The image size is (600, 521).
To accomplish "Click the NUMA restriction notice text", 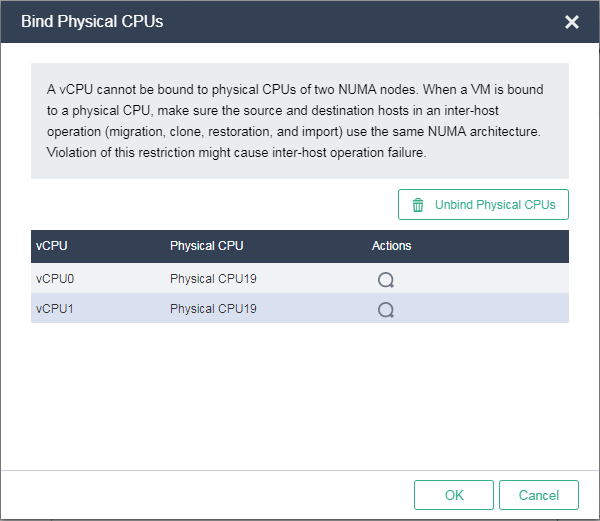I will tap(295, 121).
